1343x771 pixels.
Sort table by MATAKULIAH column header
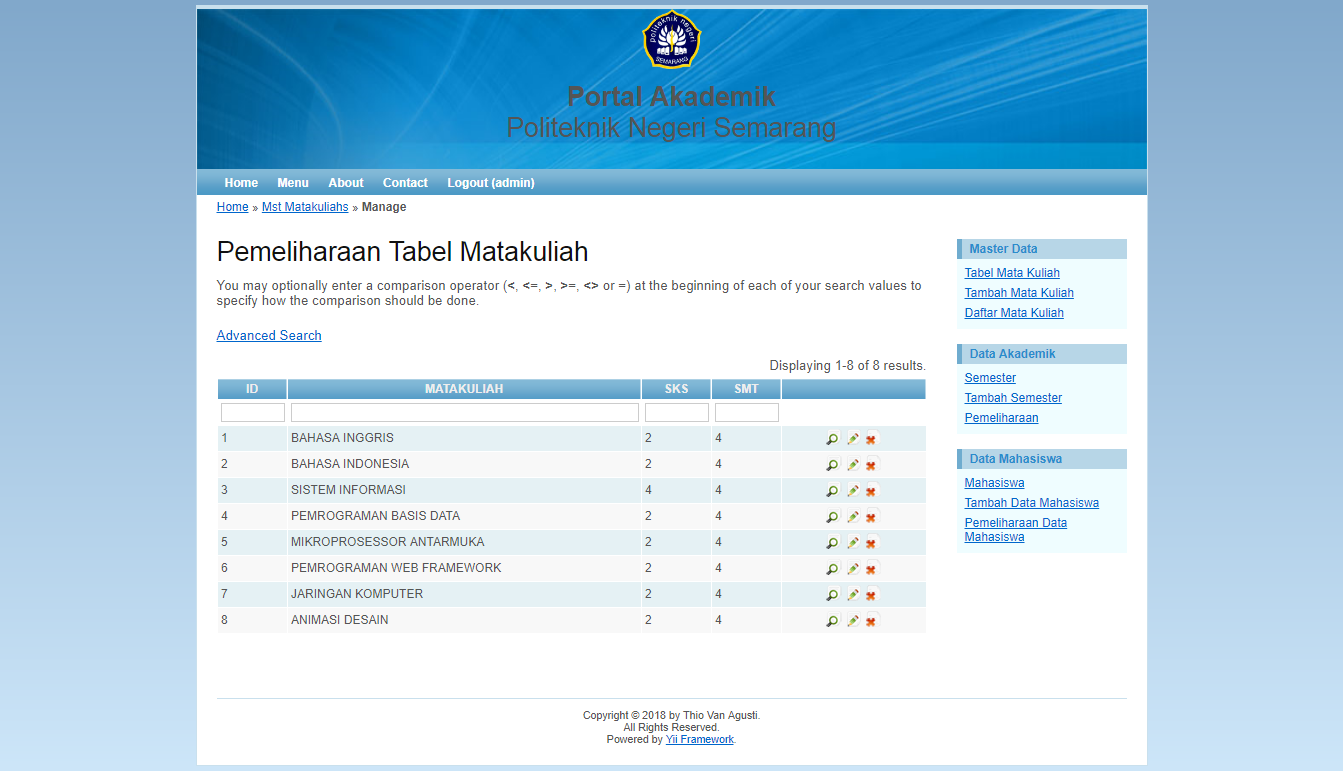click(464, 389)
